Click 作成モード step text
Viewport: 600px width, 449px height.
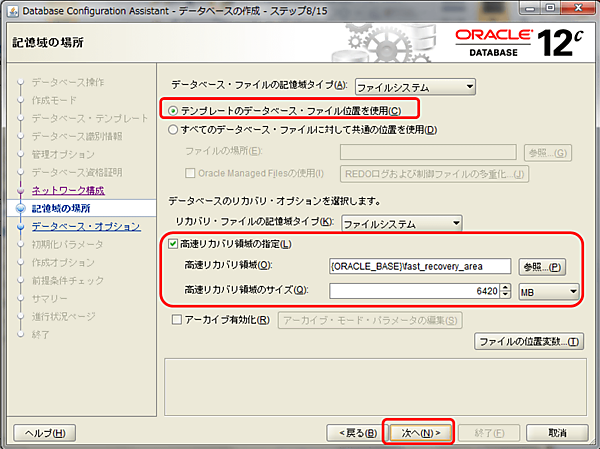click(x=54, y=100)
